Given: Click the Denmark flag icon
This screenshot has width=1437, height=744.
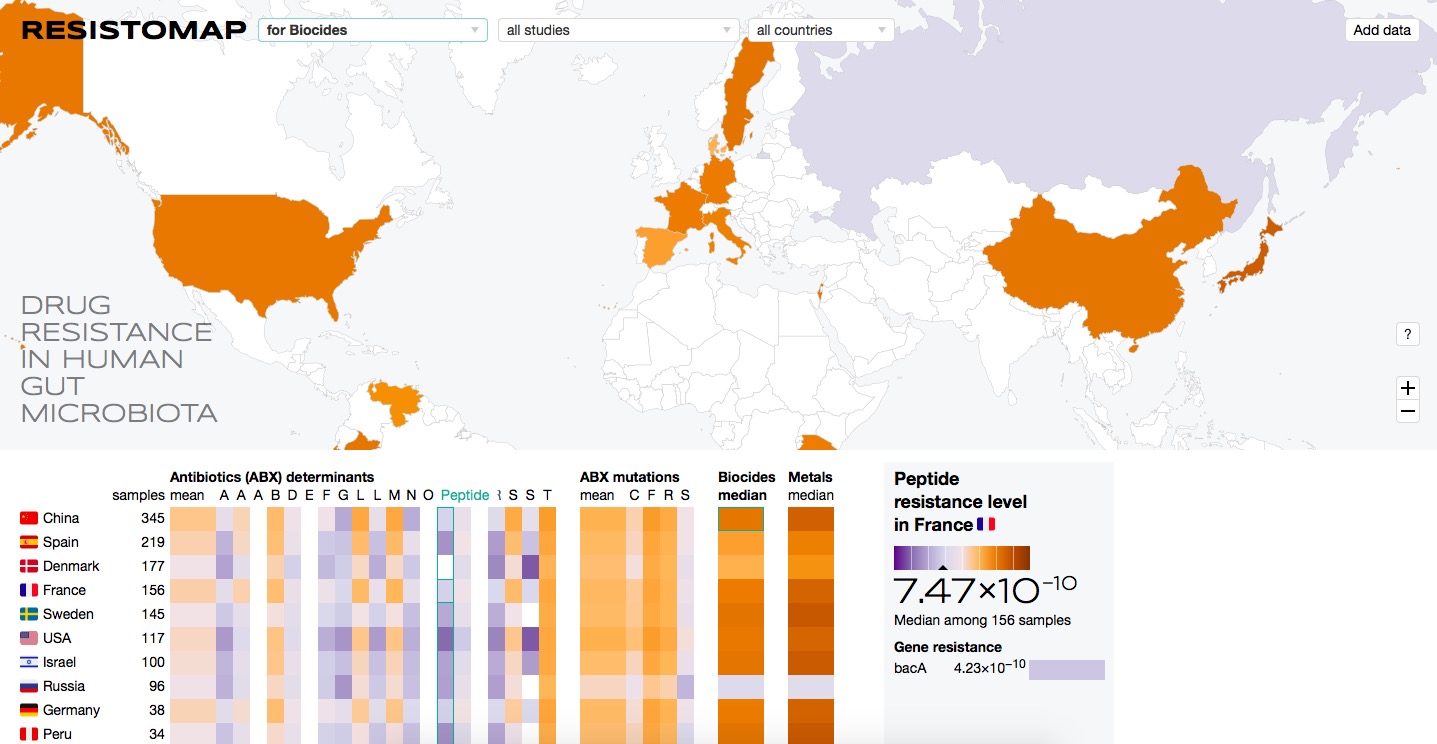Looking at the screenshot, I should point(29,566).
